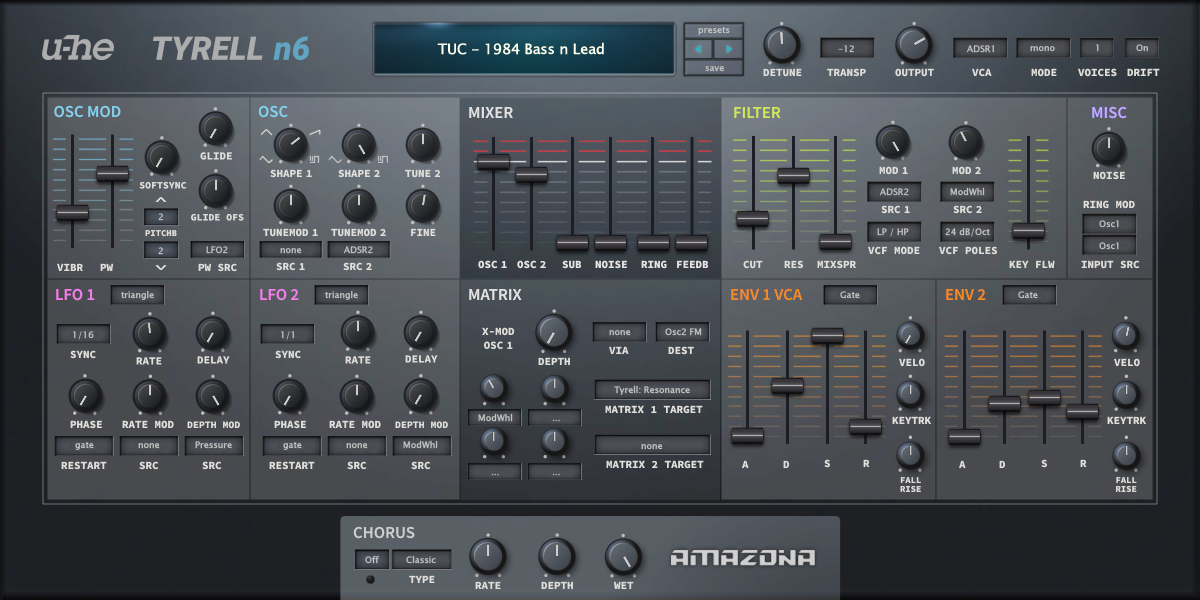The height and width of the screenshot is (600, 1200).
Task: Click the OUTPUT knob
Action: [913, 45]
